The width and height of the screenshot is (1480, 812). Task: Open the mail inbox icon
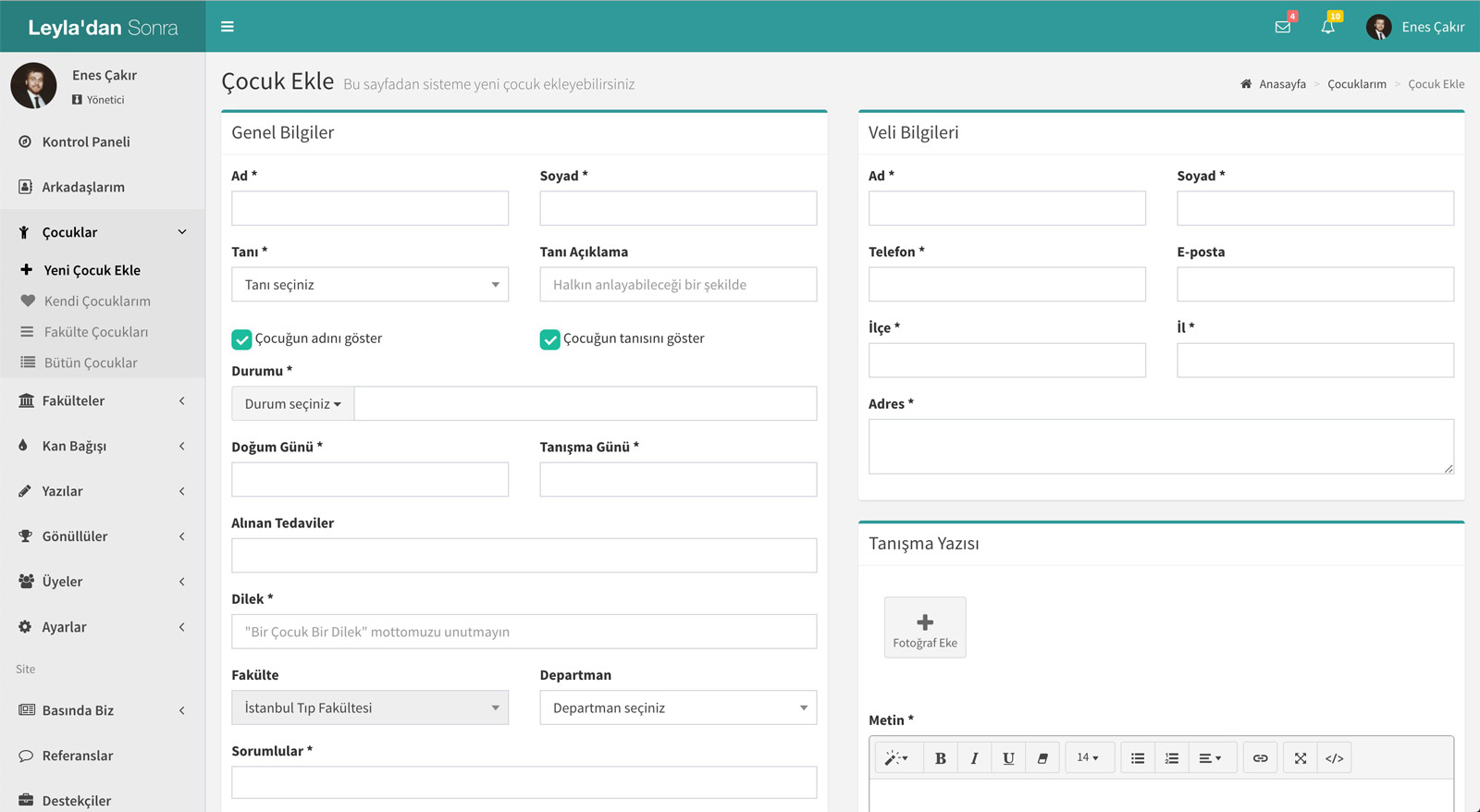(1283, 27)
